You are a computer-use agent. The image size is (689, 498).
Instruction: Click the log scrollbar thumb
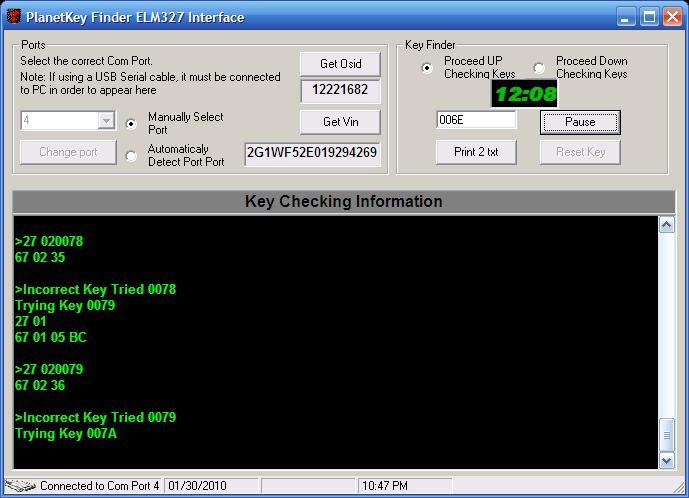click(667, 435)
